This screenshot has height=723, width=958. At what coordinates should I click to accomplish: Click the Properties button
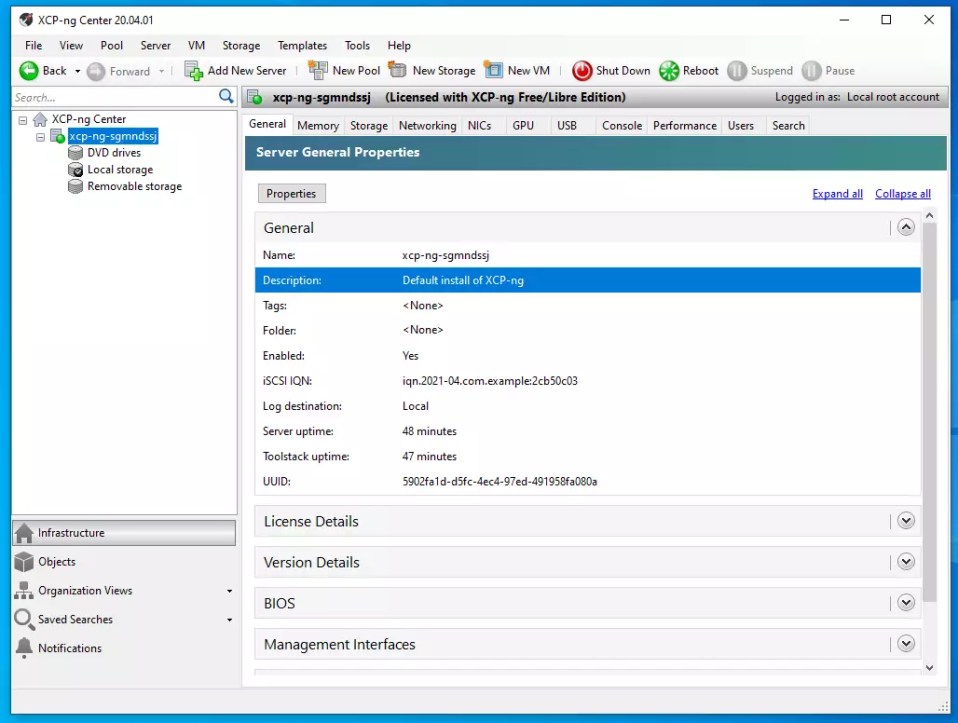click(291, 193)
